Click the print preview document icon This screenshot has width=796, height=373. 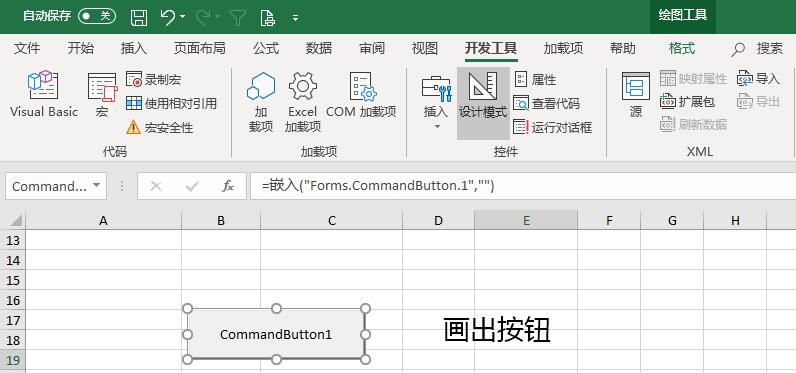pos(267,18)
